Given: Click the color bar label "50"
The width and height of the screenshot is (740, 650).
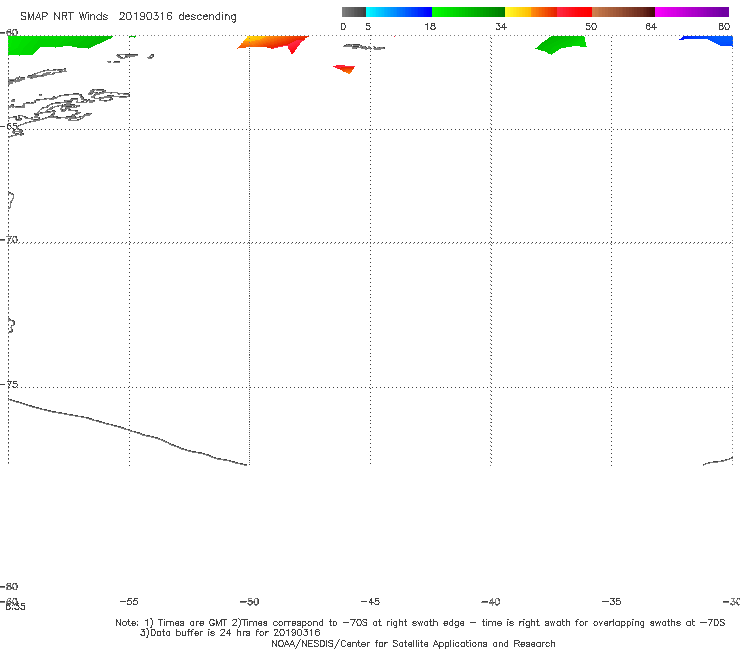Looking at the screenshot, I should point(591,26).
